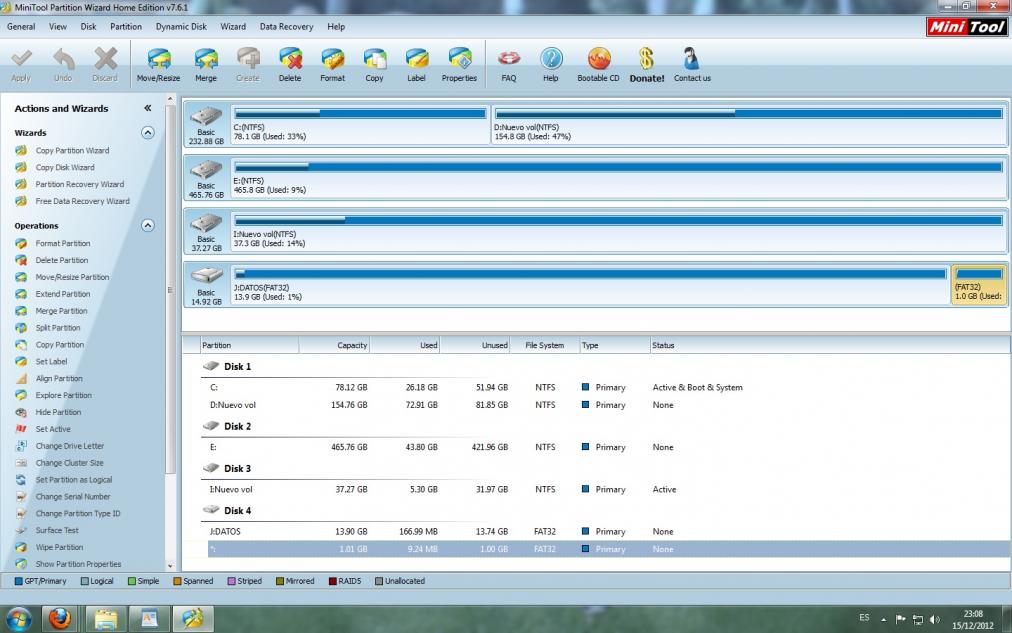Open the FAQ lifebuoy icon
The height and width of the screenshot is (633, 1012).
[x=509, y=59]
